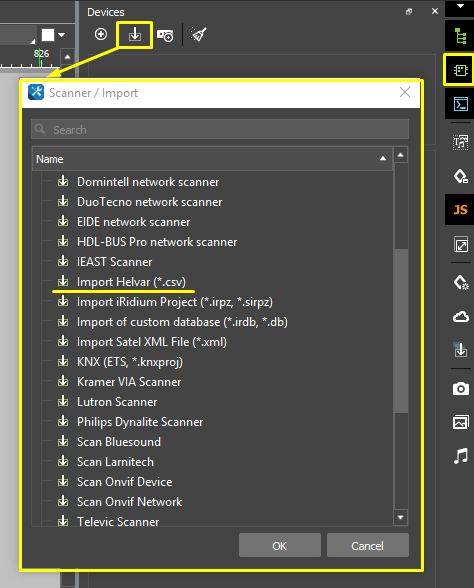Screen dimensions: 474x588
Task: Click the OK button
Action: point(279,546)
